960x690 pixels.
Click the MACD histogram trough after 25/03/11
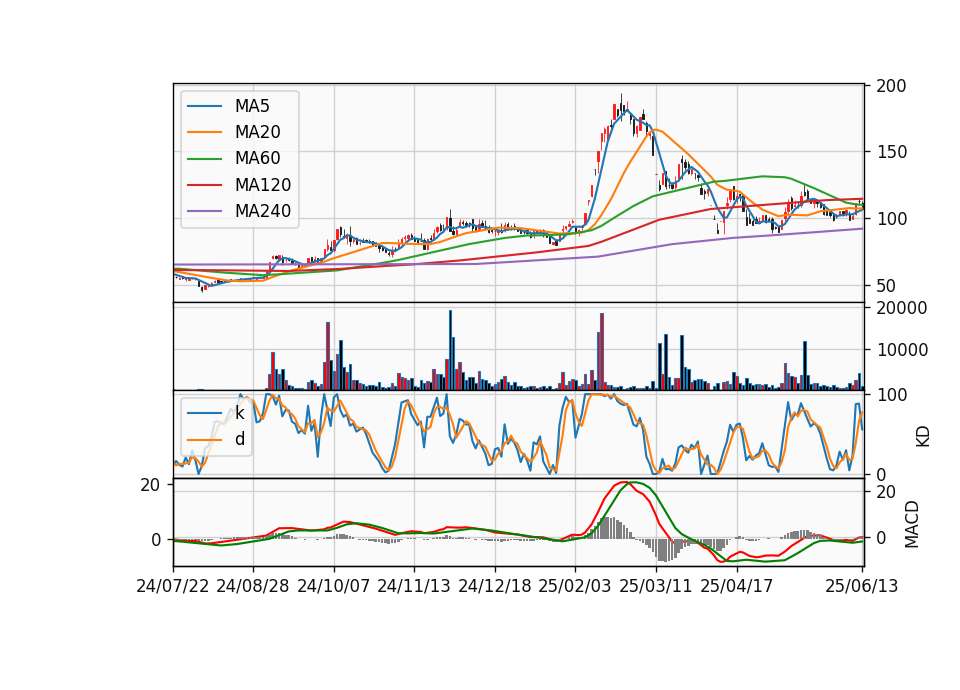point(664,550)
